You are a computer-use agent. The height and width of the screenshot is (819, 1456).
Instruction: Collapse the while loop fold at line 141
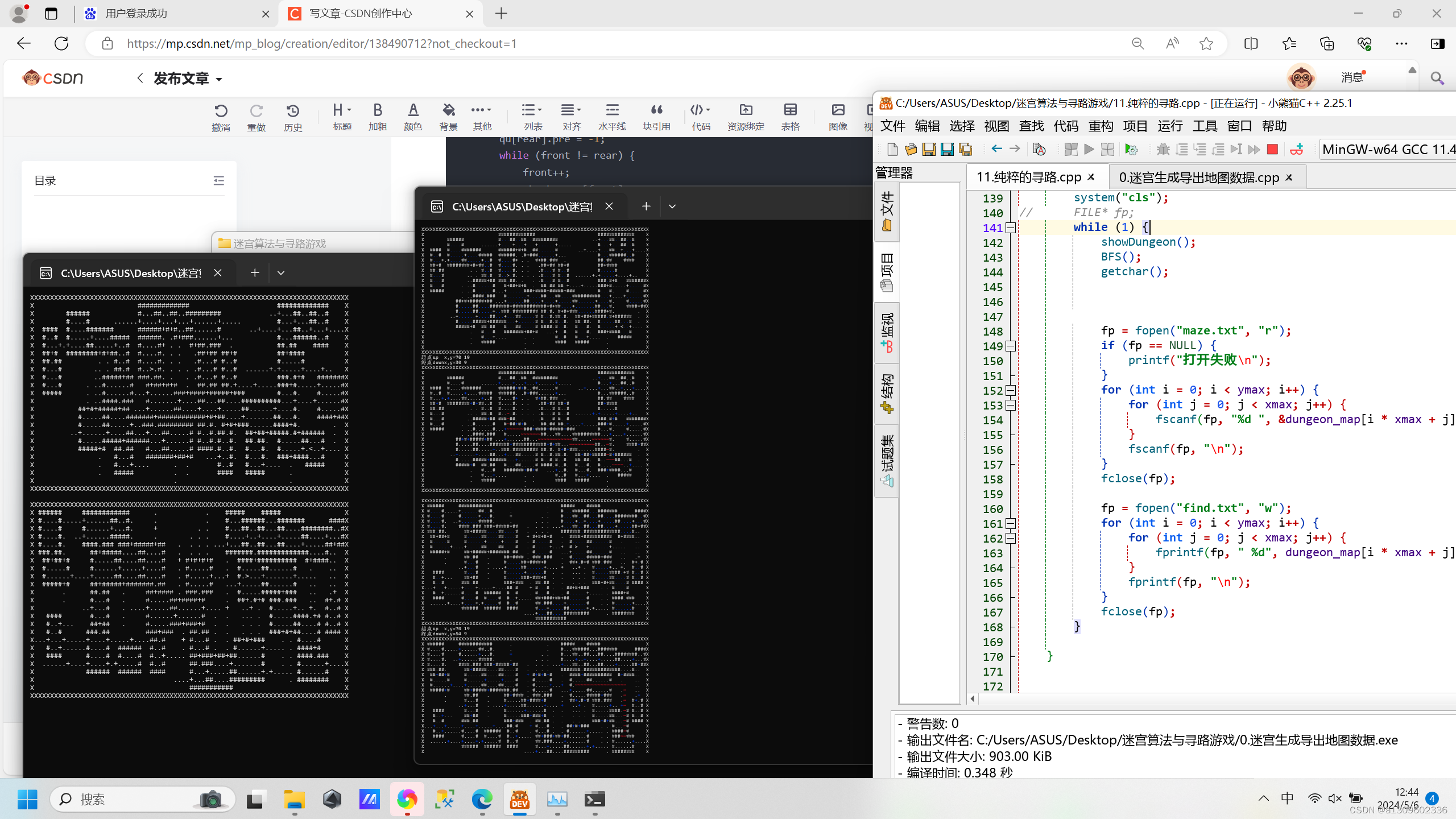click(x=1011, y=227)
